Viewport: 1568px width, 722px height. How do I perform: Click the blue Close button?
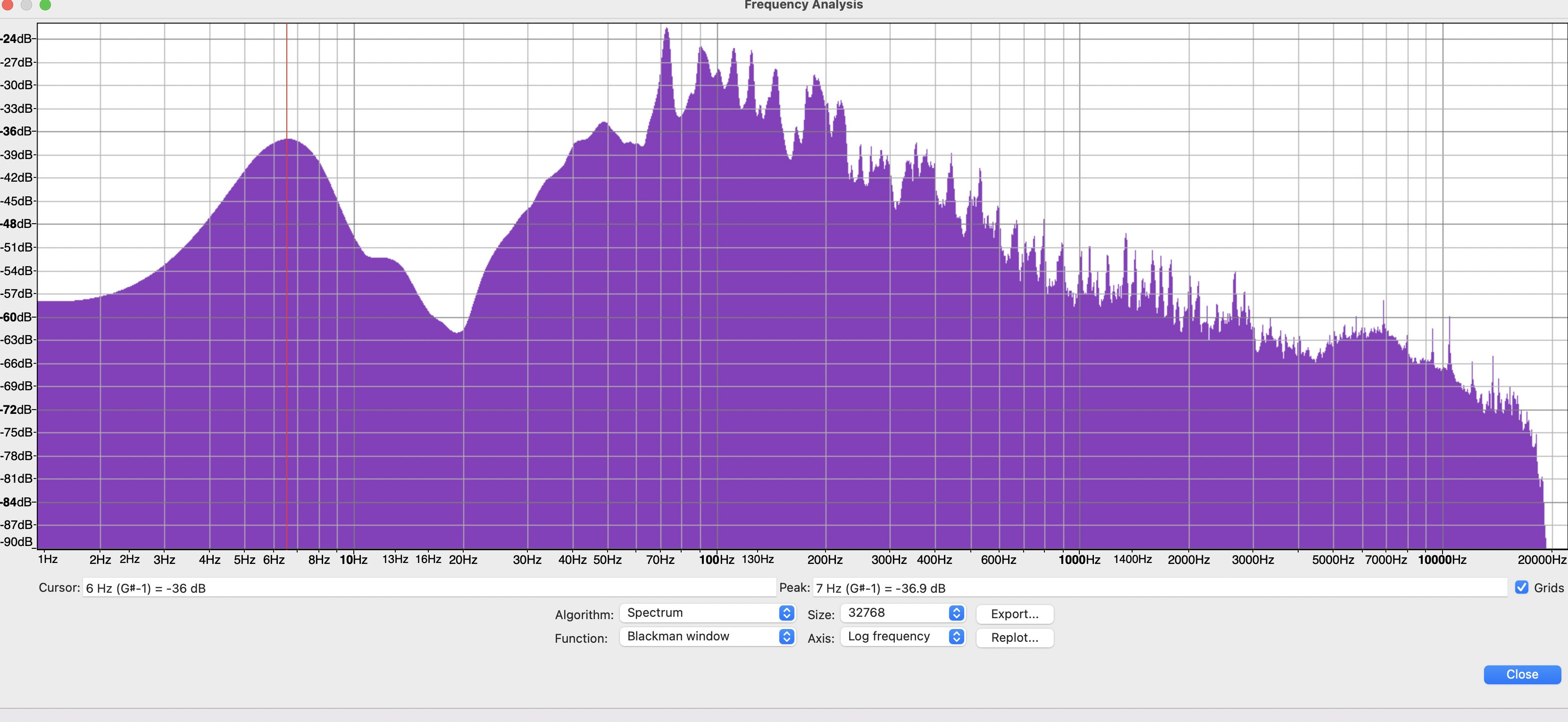coord(1522,674)
